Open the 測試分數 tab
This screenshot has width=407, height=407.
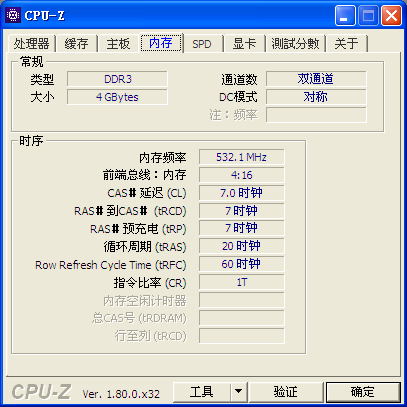(x=295, y=43)
